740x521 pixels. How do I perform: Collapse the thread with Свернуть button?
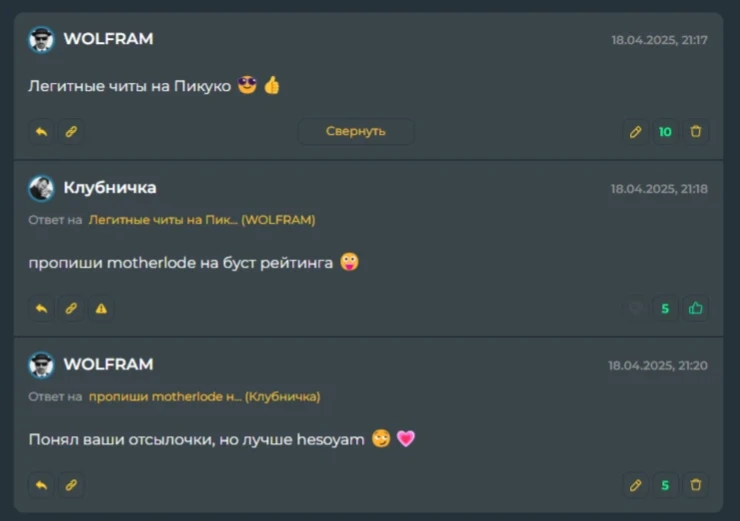pyautogui.click(x=355, y=131)
